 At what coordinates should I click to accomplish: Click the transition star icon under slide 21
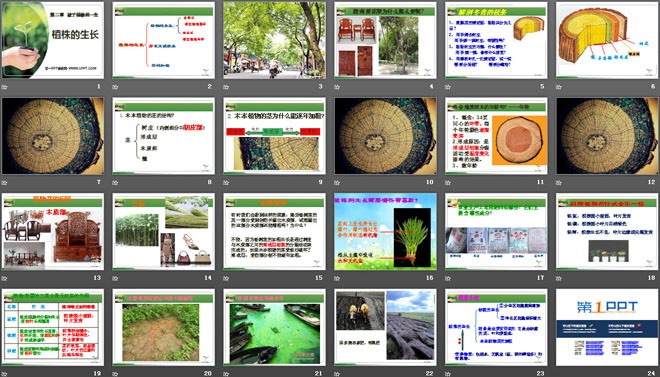(226, 374)
